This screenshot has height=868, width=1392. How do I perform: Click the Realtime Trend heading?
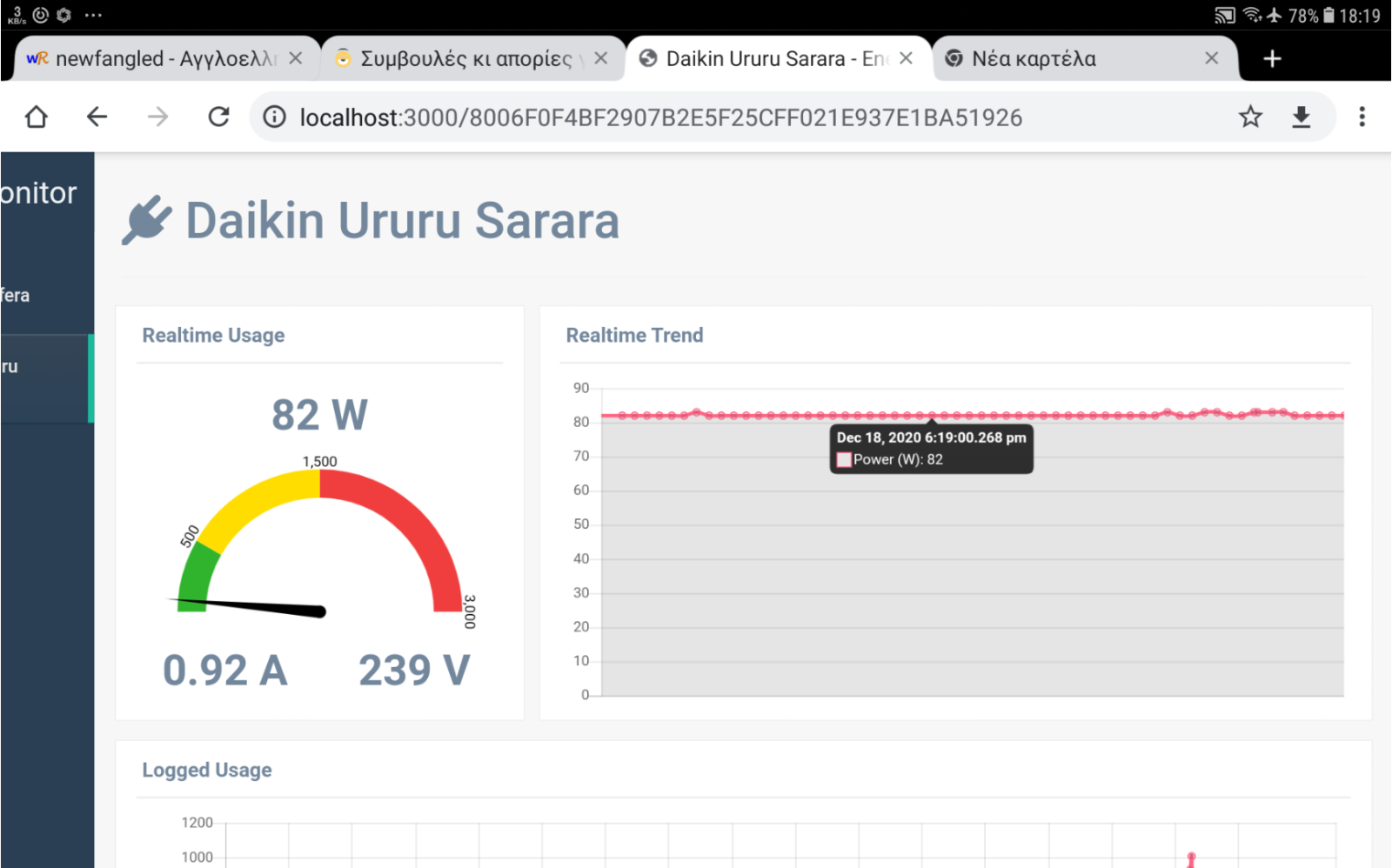point(634,336)
